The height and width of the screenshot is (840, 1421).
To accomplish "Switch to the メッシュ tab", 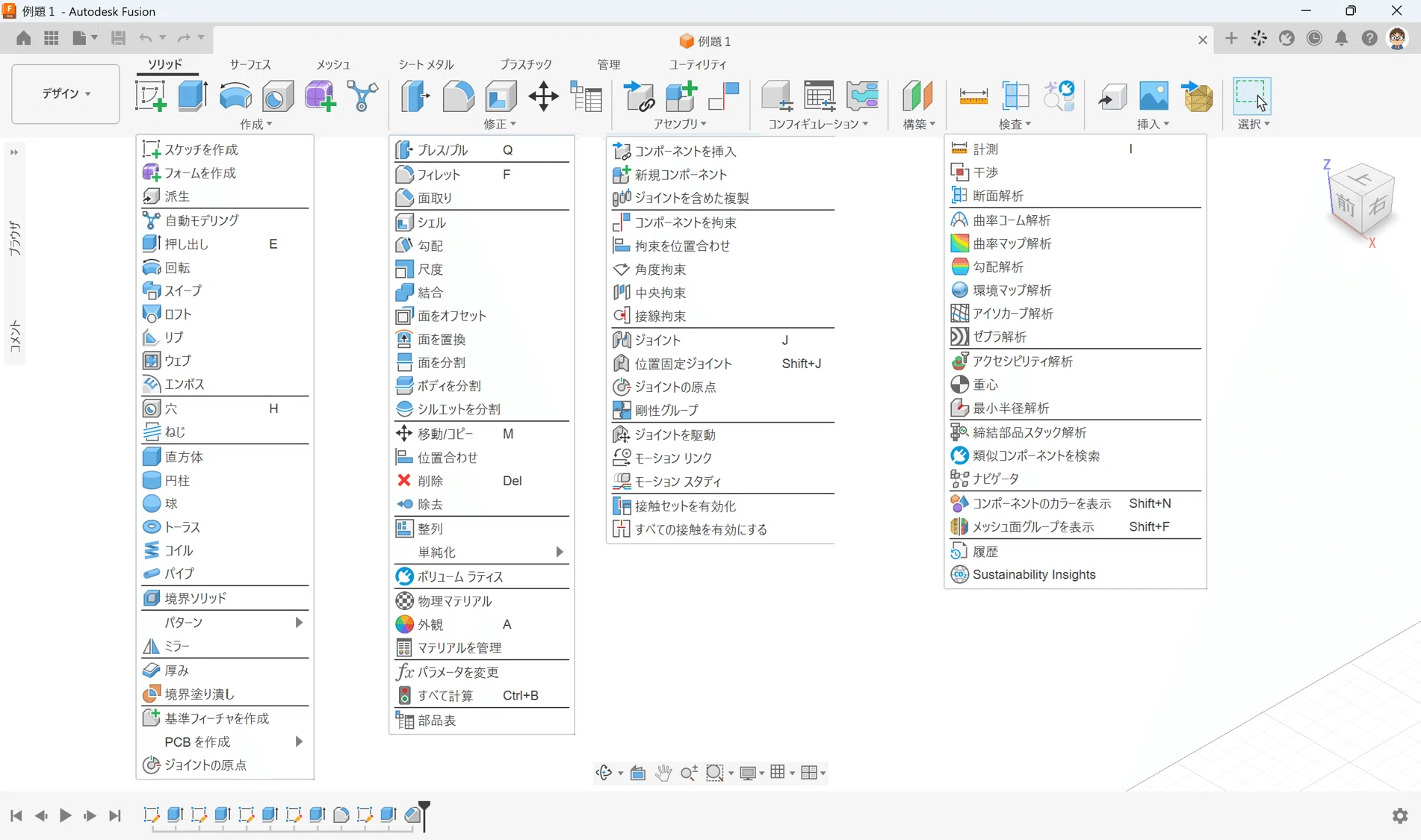I will tap(333, 65).
